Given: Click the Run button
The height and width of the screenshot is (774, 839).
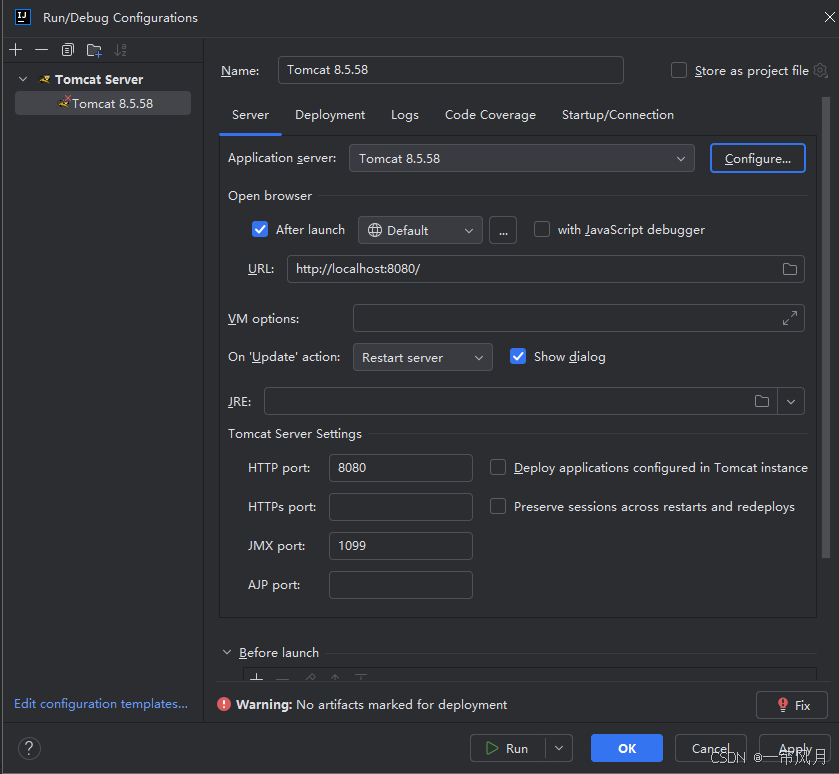Looking at the screenshot, I should click(507, 748).
